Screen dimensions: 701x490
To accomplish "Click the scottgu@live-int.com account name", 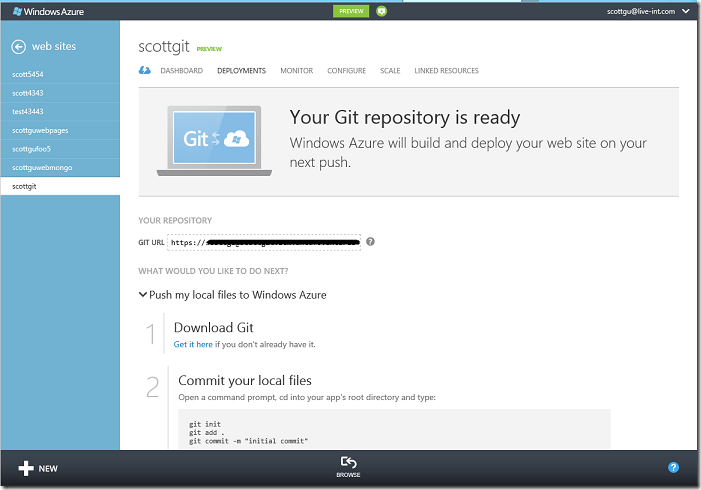I will [641, 11].
